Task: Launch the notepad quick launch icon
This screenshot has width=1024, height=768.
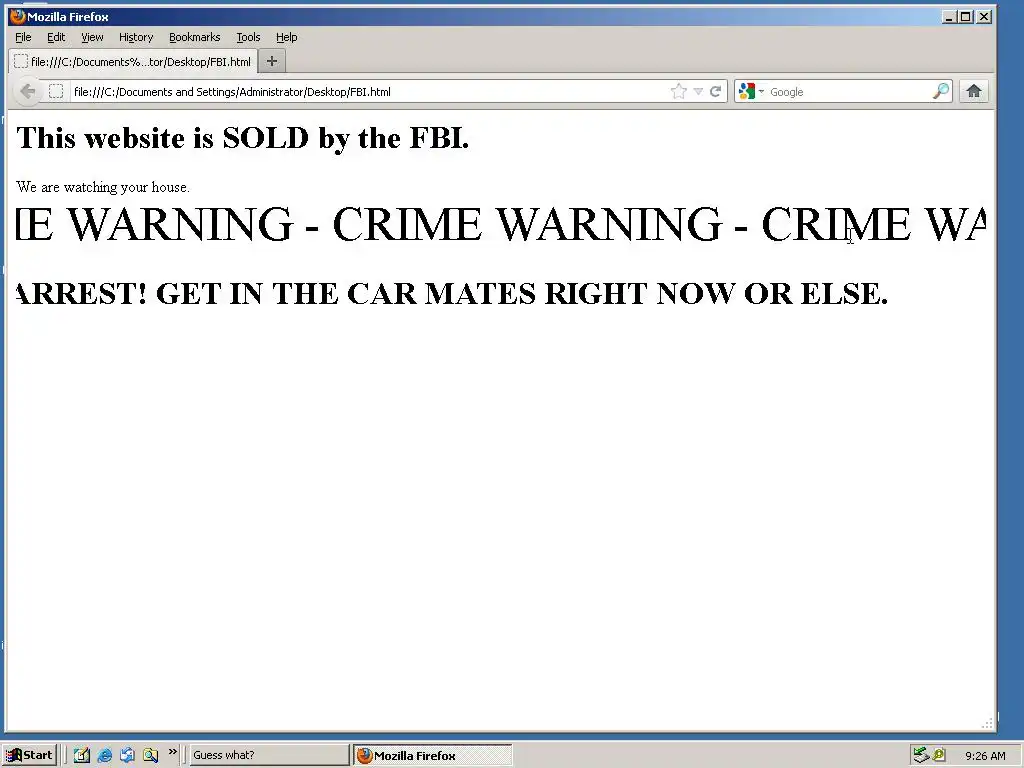Action: click(x=81, y=755)
